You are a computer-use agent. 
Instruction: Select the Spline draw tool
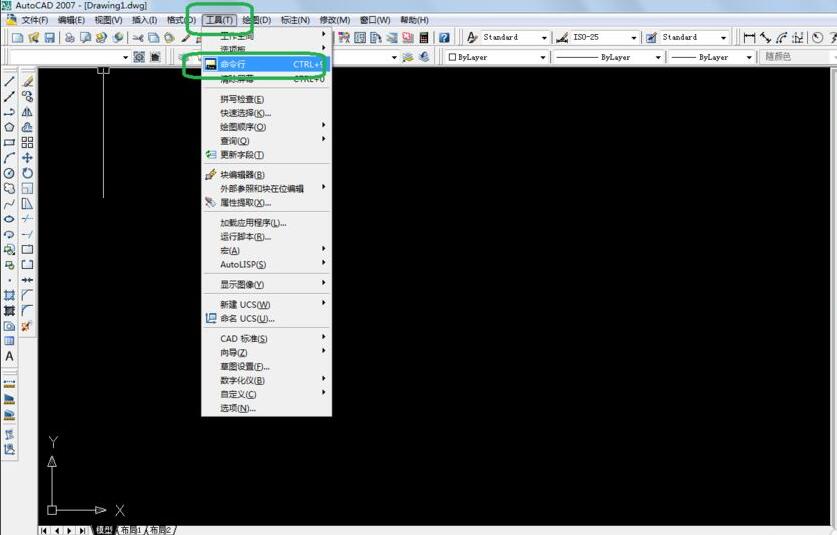(9, 204)
